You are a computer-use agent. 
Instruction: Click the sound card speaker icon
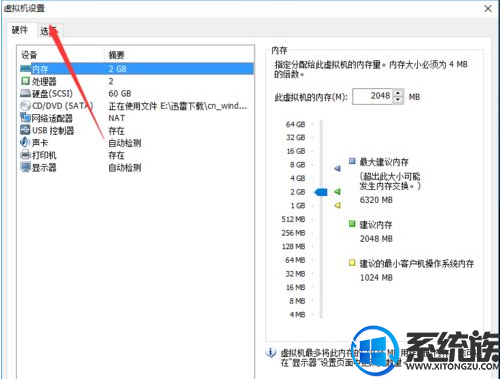(x=25, y=142)
